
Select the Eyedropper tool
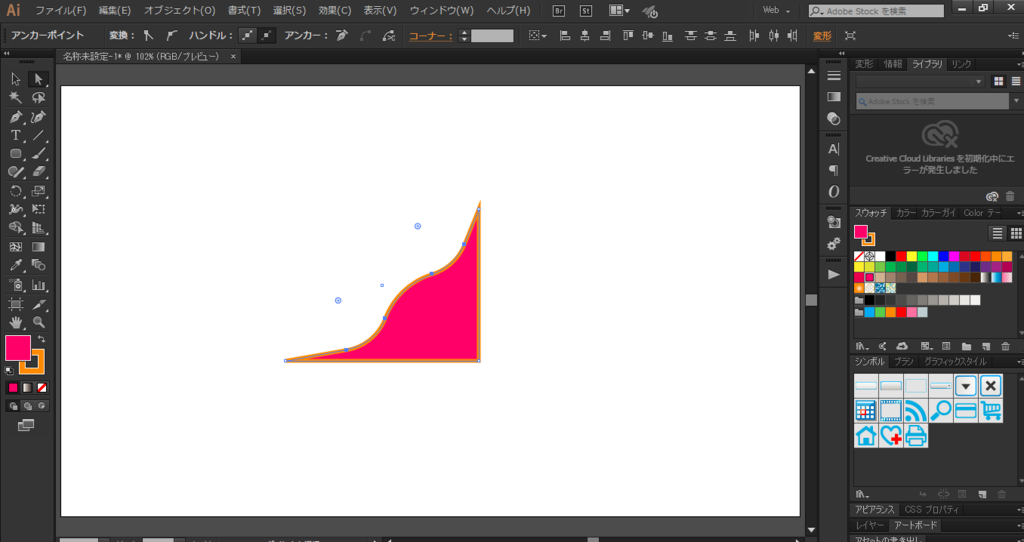(x=16, y=265)
